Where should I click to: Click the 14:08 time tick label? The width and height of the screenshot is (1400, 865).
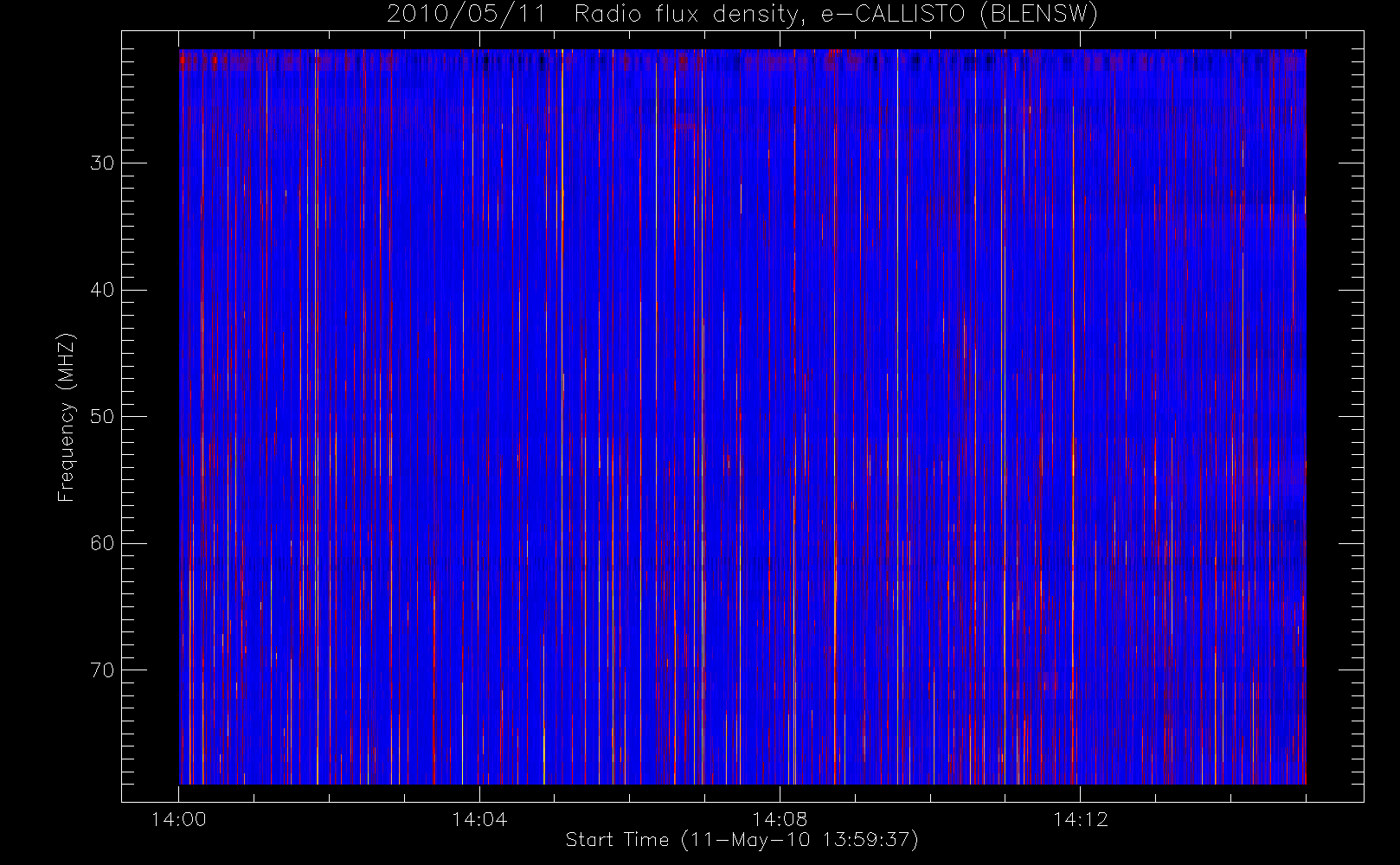click(780, 818)
